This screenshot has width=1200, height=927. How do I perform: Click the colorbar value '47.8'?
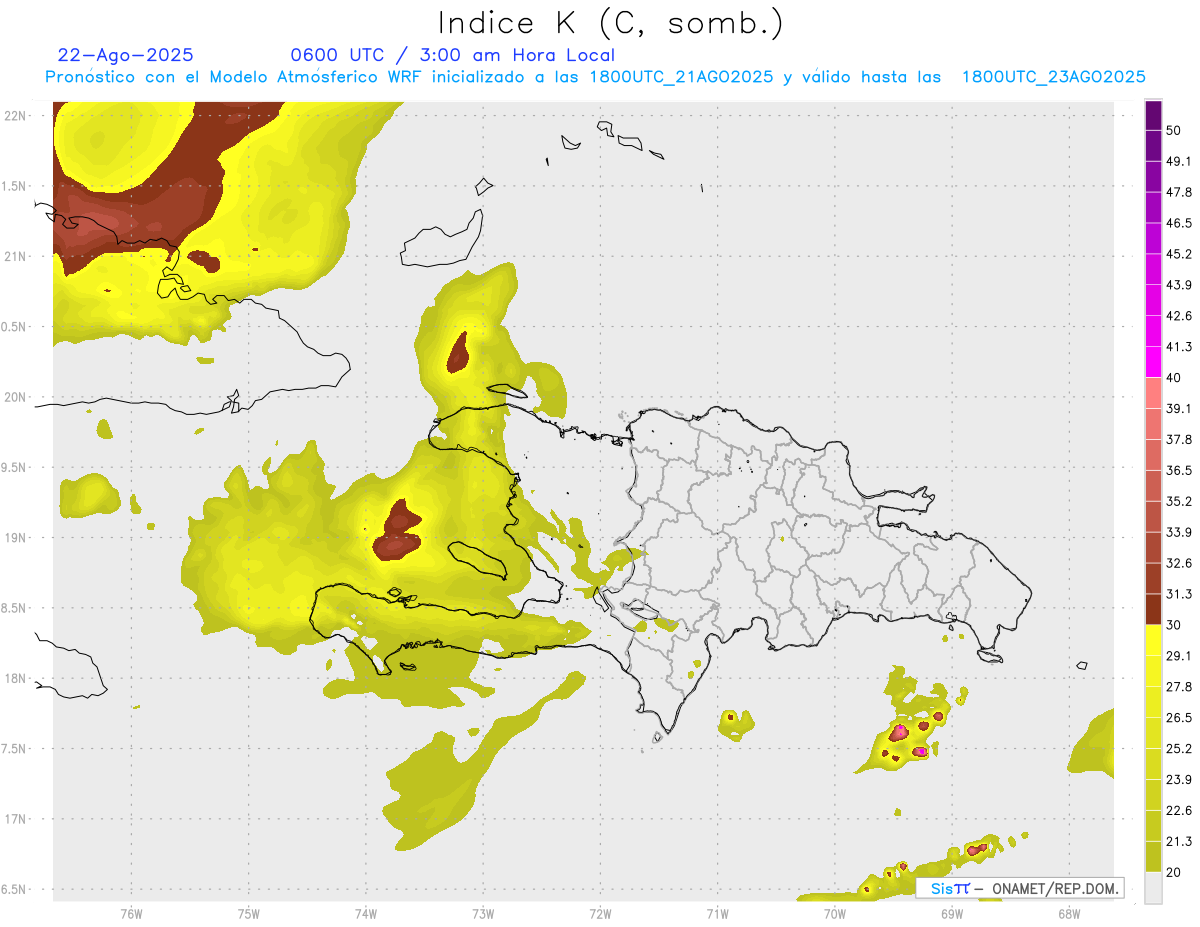(1179, 193)
